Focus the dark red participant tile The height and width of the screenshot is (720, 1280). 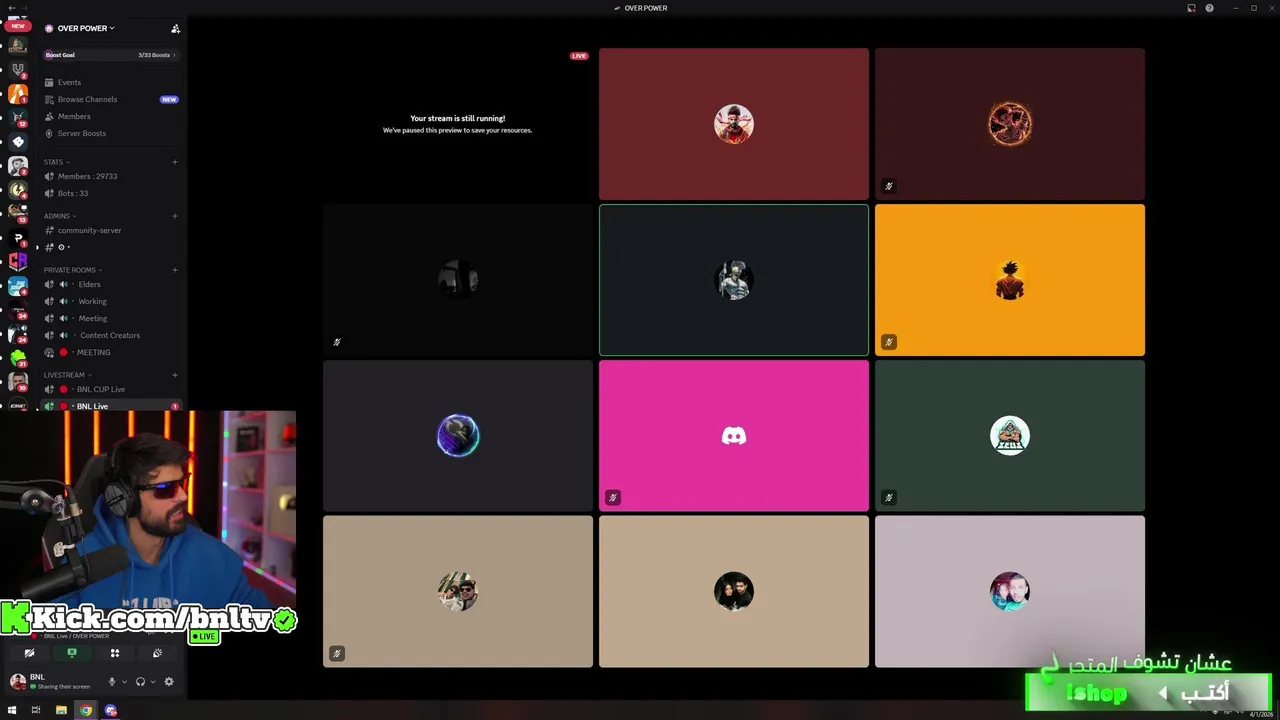click(x=734, y=124)
